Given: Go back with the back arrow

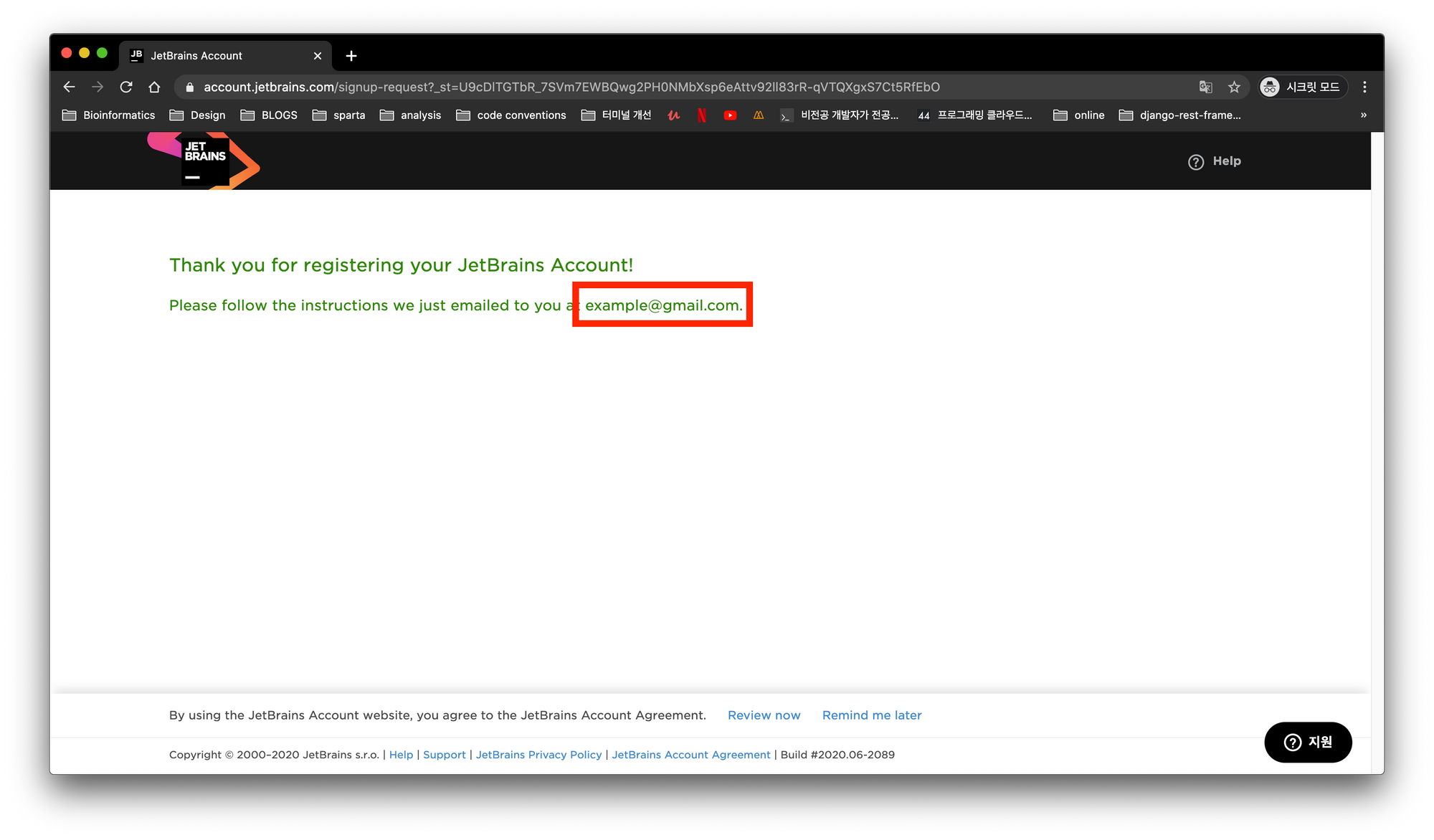Looking at the screenshot, I should click(x=69, y=87).
